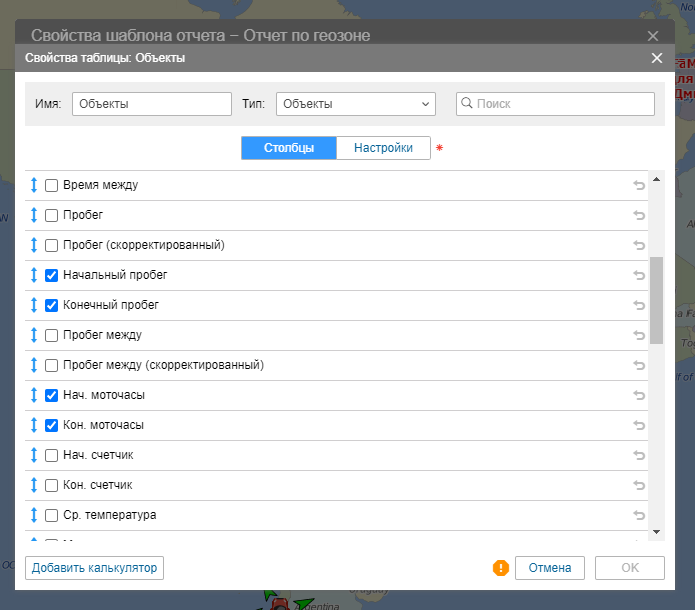This screenshot has width=695, height=610.
Task: Click the scrollbar up arrow in column list
Action: [657, 180]
